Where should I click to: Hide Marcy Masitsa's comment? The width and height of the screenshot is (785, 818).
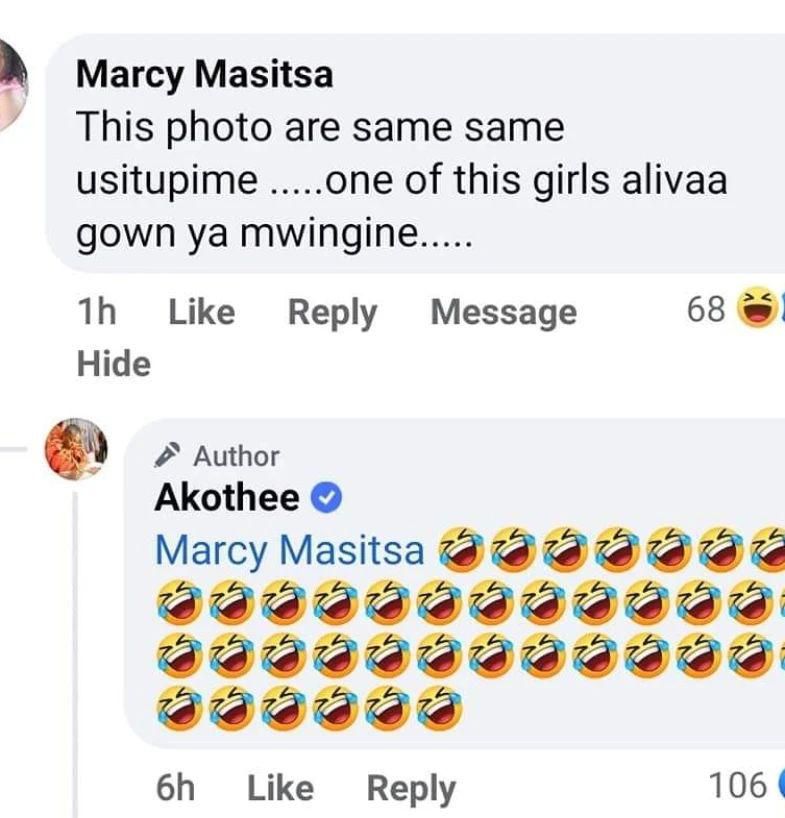coord(113,364)
